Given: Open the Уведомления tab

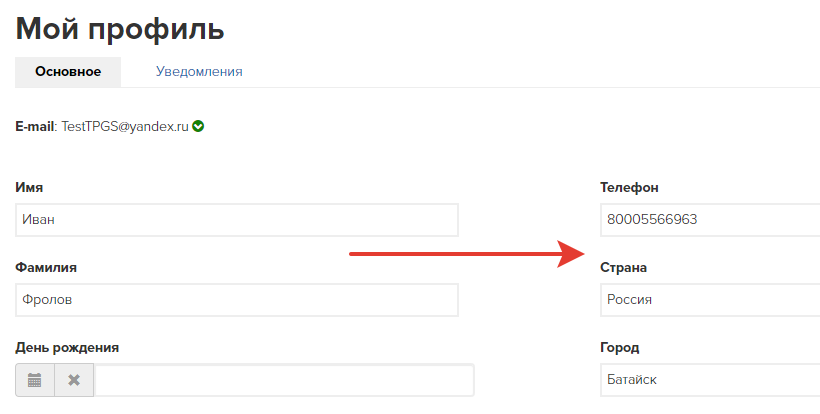Looking at the screenshot, I should tap(199, 72).
